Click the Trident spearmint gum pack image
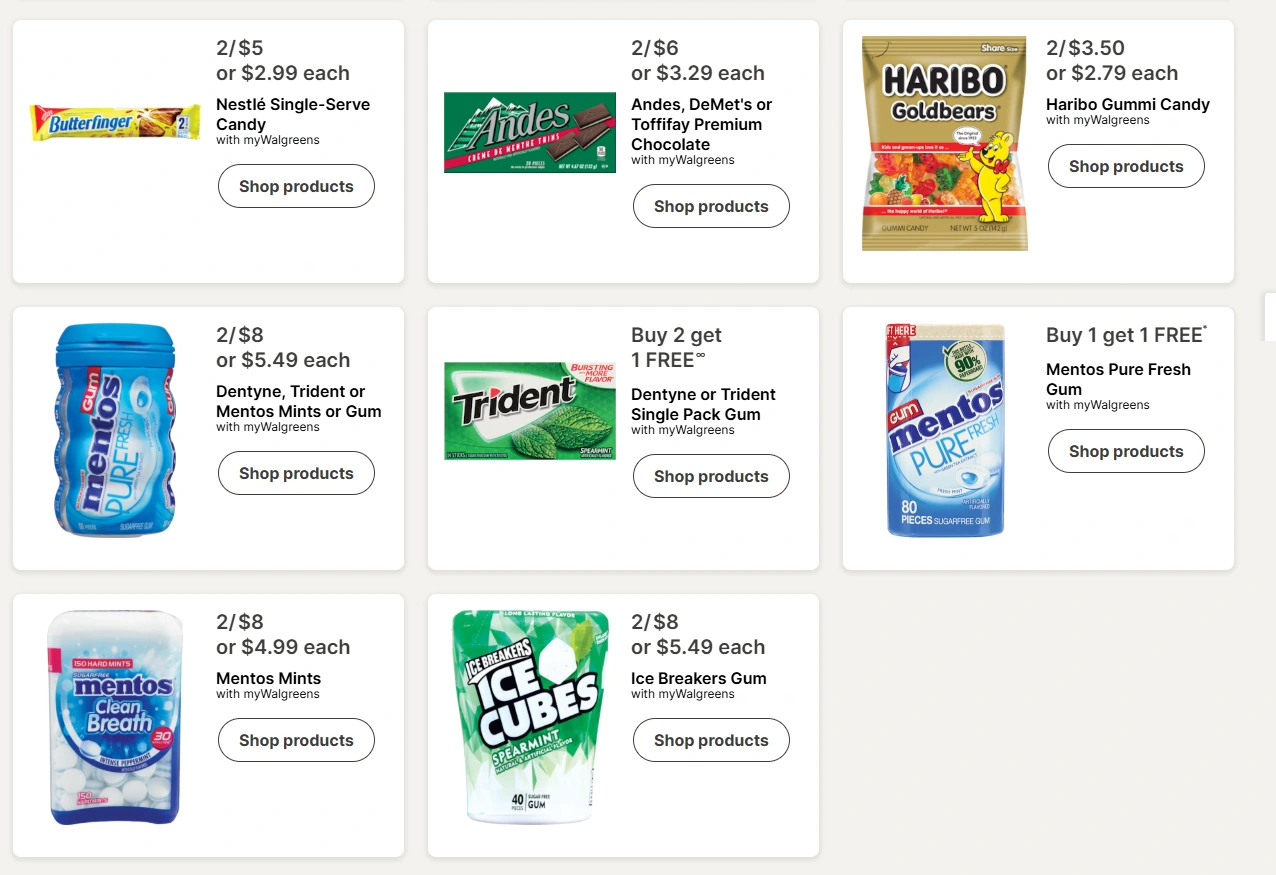Screen dimensions: 1276x875 coord(530,411)
